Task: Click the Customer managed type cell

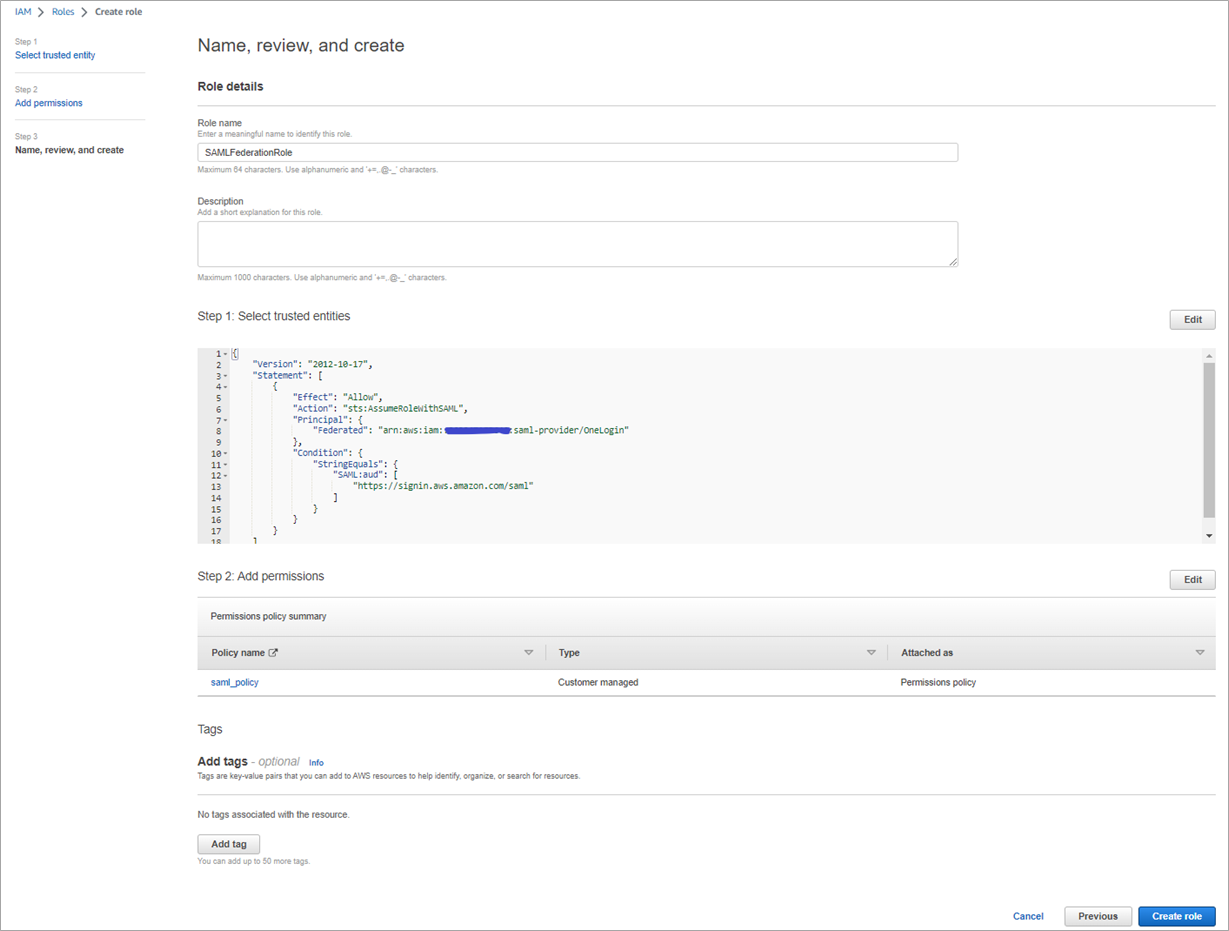Action: tap(598, 682)
